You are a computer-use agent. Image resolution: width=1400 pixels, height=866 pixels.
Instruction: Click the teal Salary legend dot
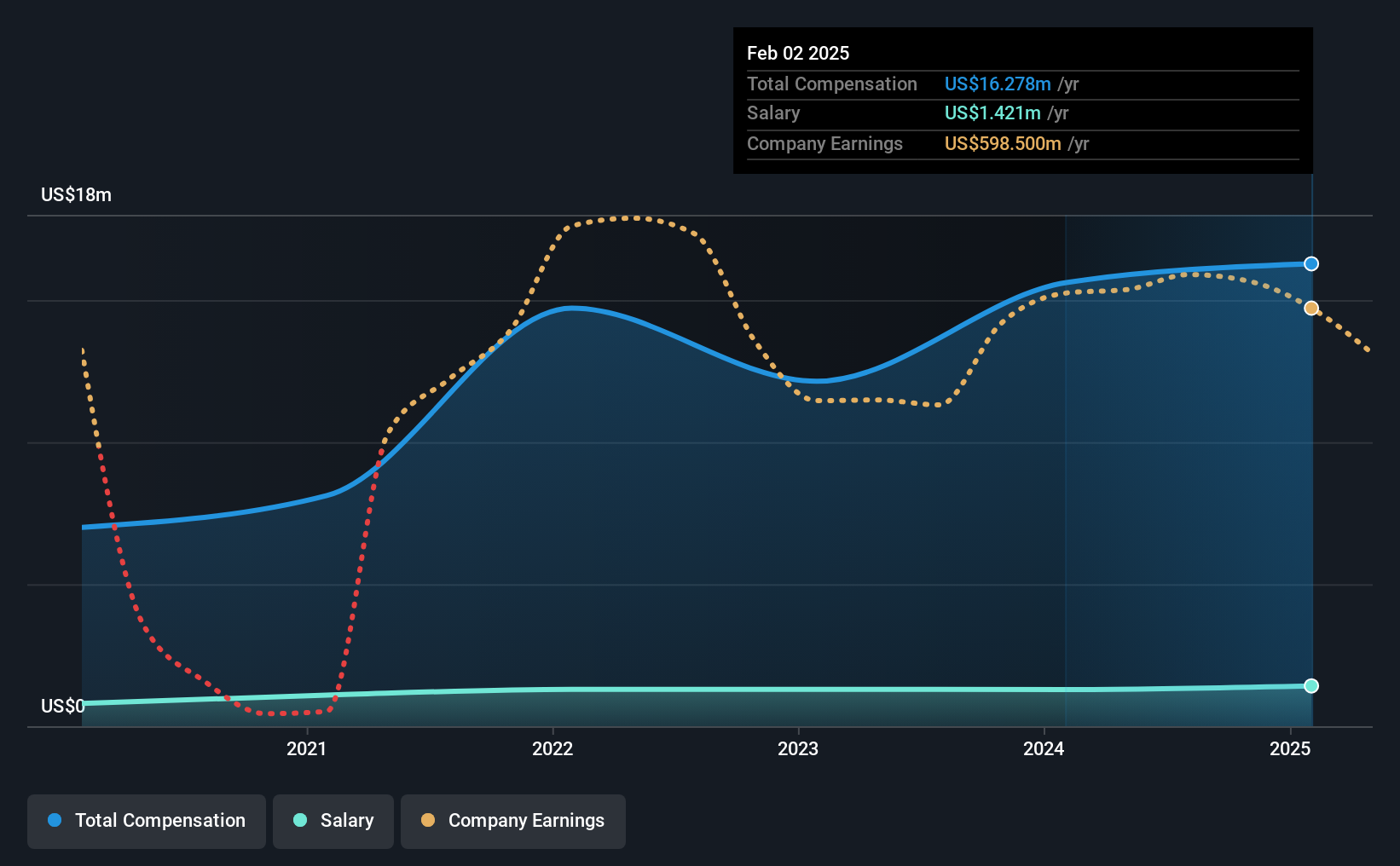point(300,820)
